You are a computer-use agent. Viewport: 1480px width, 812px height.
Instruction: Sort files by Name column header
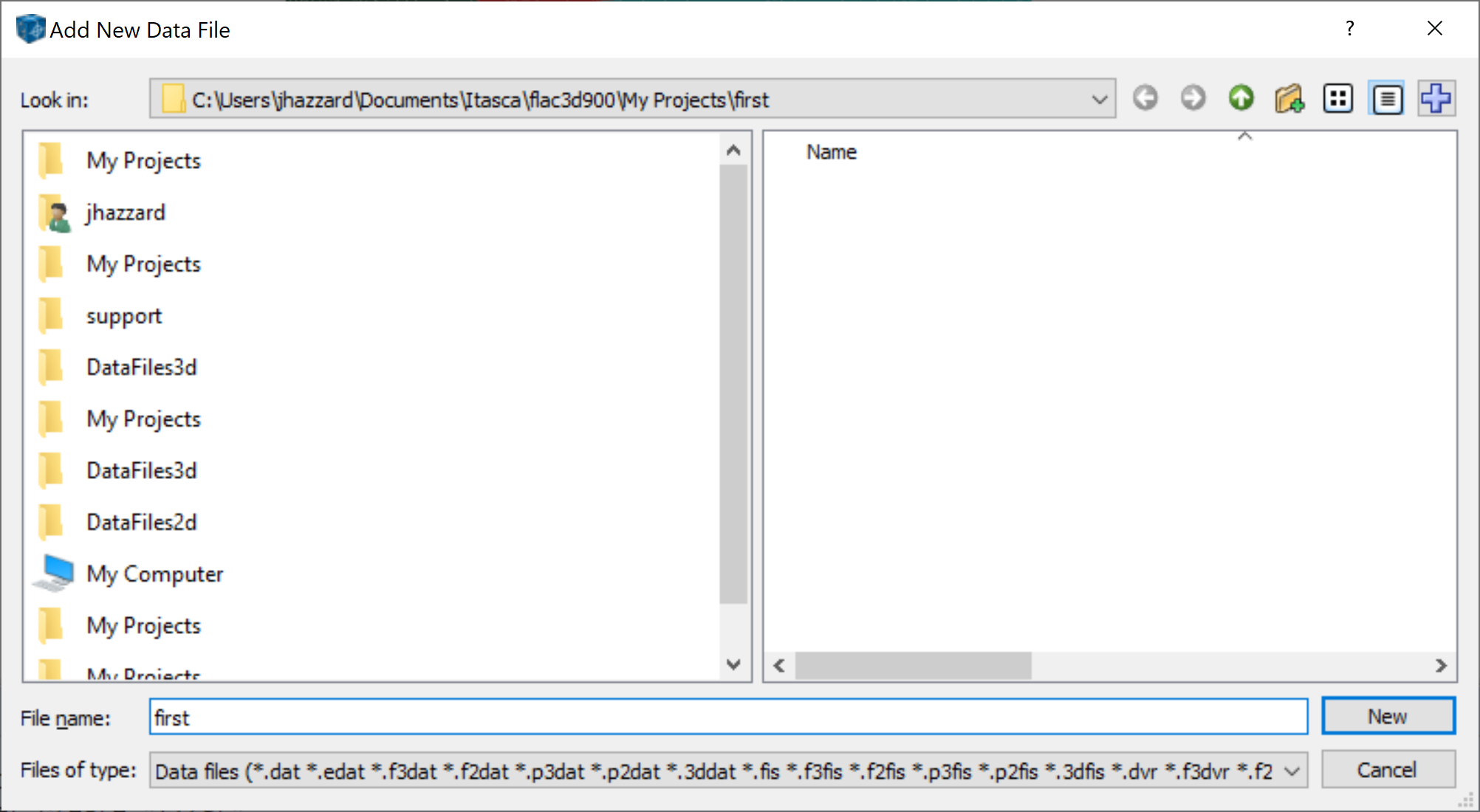coord(832,152)
